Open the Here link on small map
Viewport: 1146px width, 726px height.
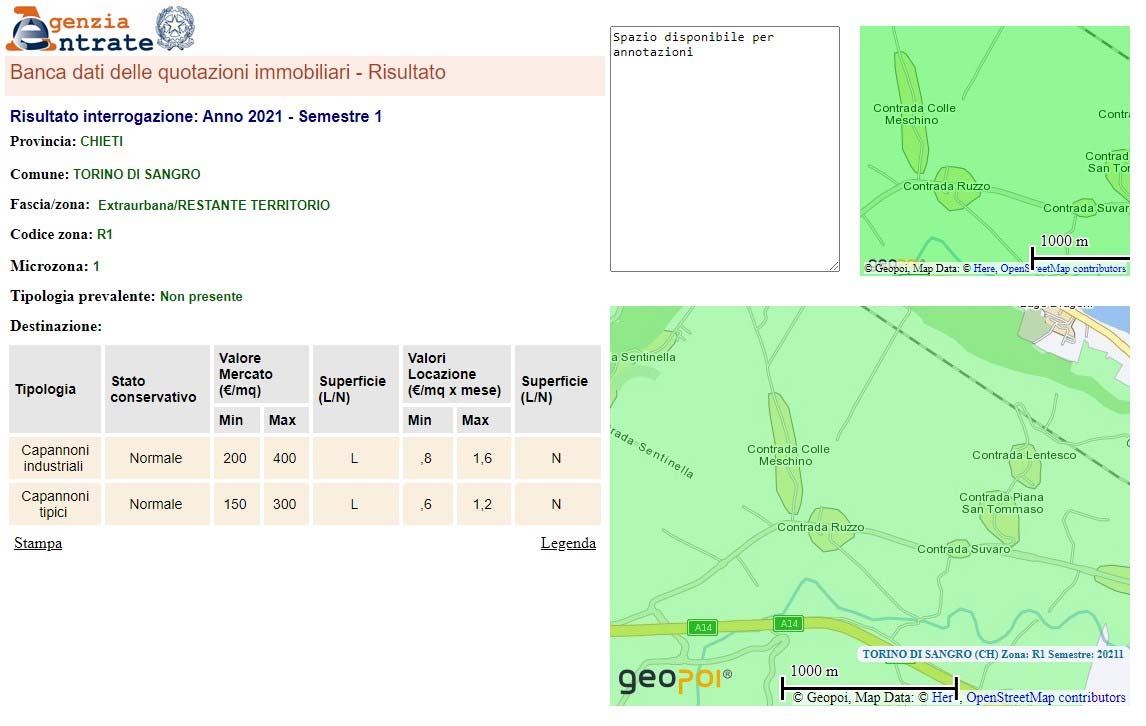pos(984,268)
